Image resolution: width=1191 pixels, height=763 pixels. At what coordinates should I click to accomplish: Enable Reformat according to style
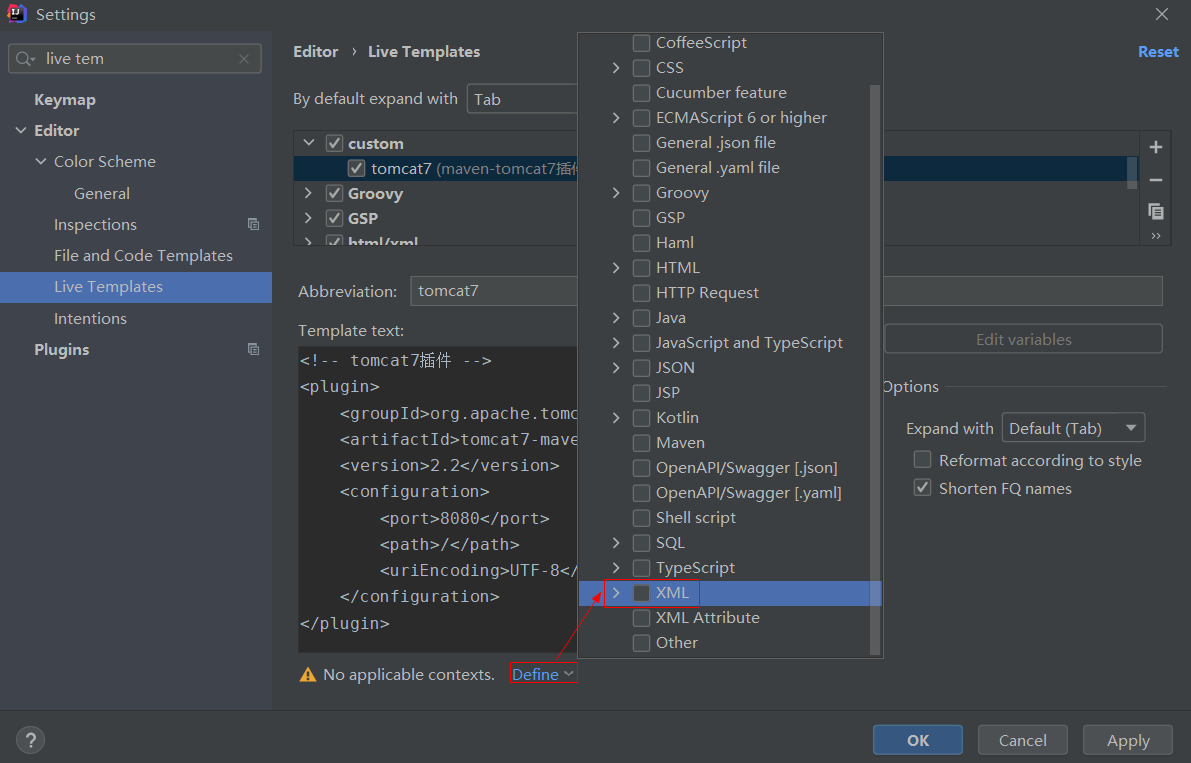922,460
